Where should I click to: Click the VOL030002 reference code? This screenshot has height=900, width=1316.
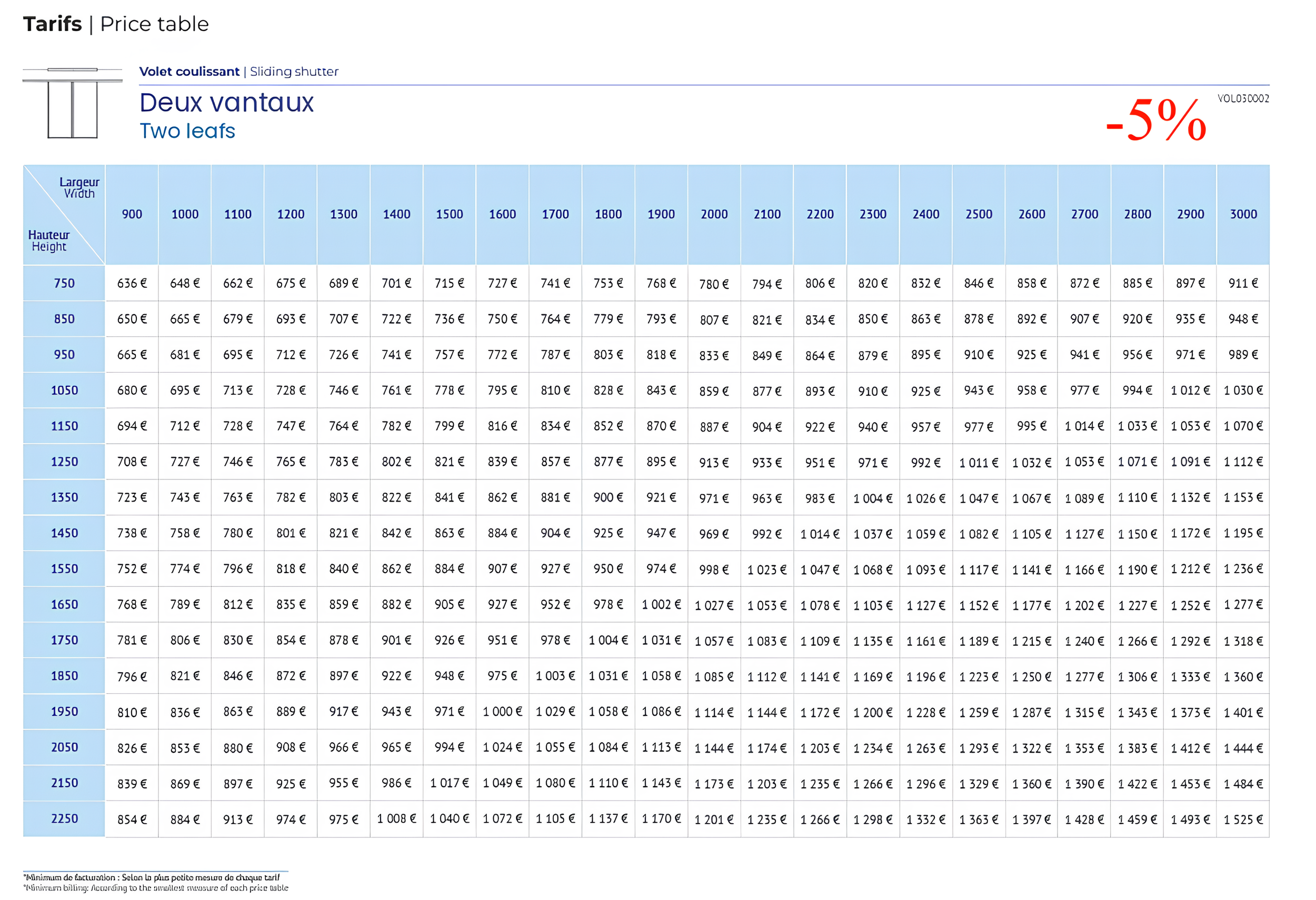click(x=1243, y=98)
